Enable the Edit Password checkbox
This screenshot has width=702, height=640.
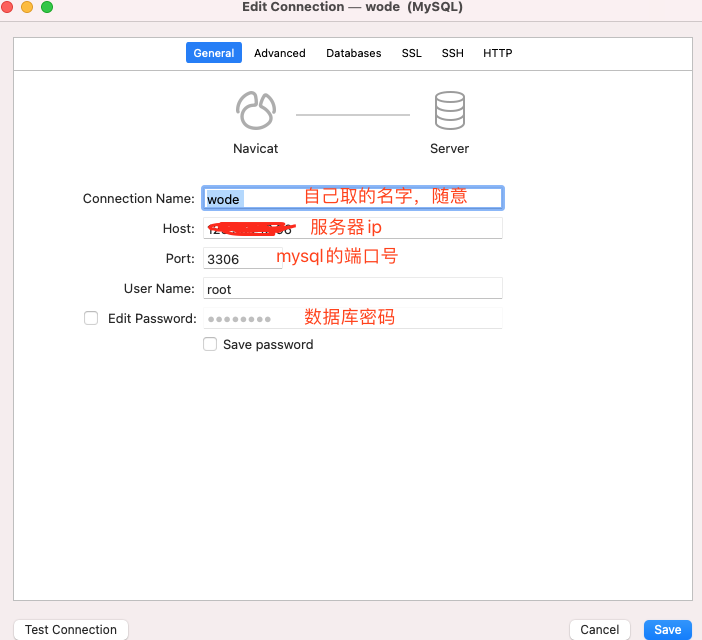click(x=91, y=318)
